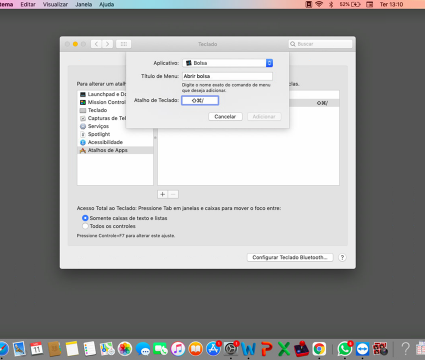This screenshot has height=360, width=425.
Task: Select Mission Control category
Action: point(102,102)
